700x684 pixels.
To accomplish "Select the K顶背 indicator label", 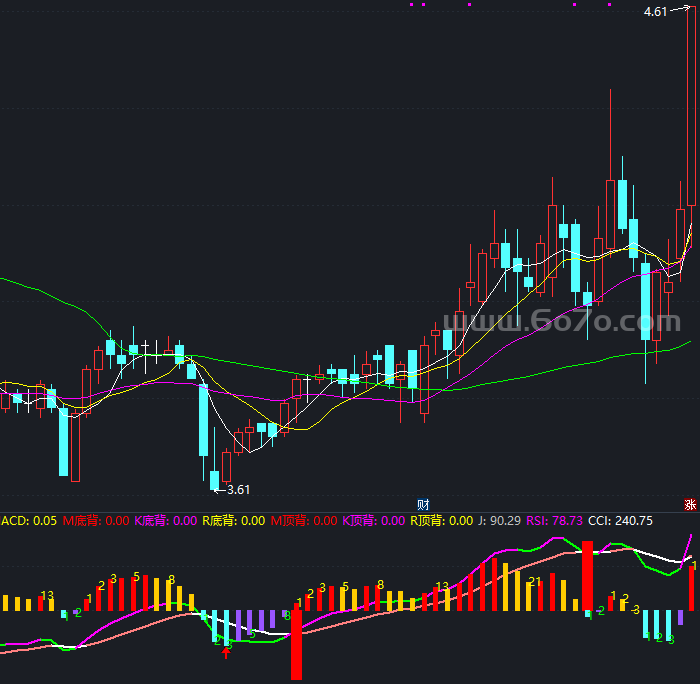I will tap(373, 520).
